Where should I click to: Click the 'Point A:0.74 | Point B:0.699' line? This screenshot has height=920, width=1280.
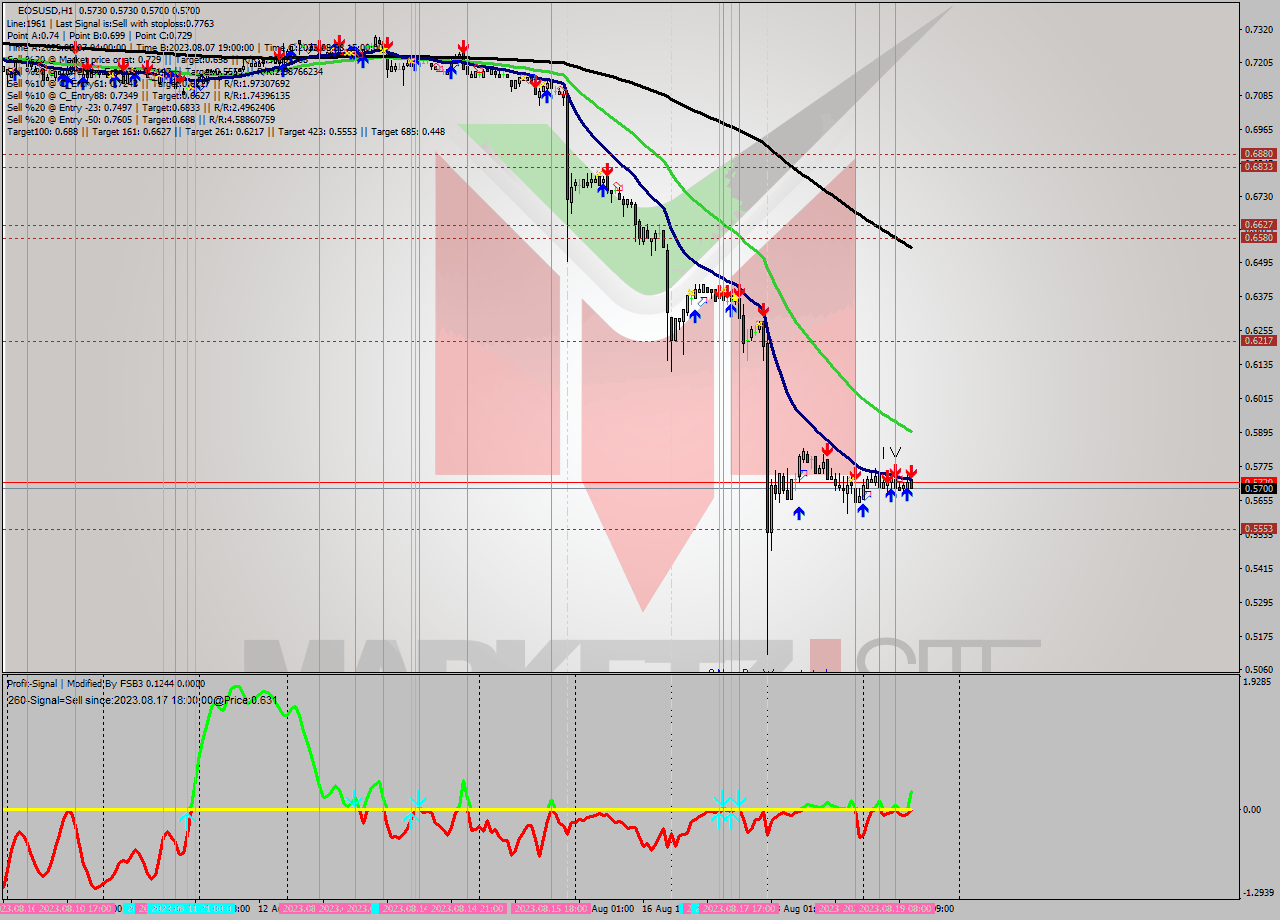click(x=66, y=35)
